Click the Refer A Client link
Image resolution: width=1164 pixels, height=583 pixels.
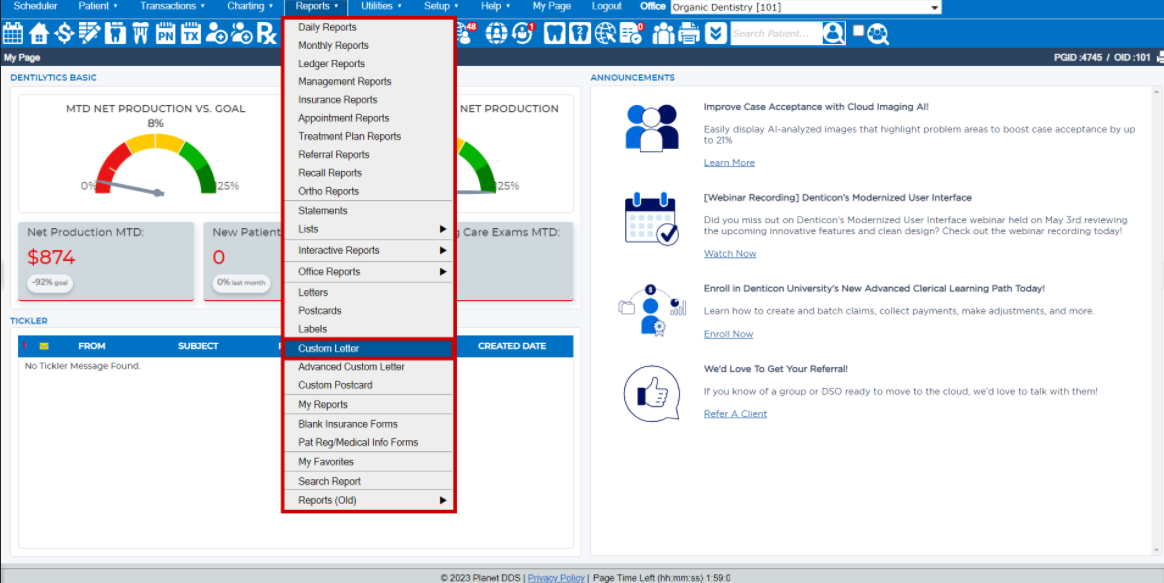click(735, 414)
